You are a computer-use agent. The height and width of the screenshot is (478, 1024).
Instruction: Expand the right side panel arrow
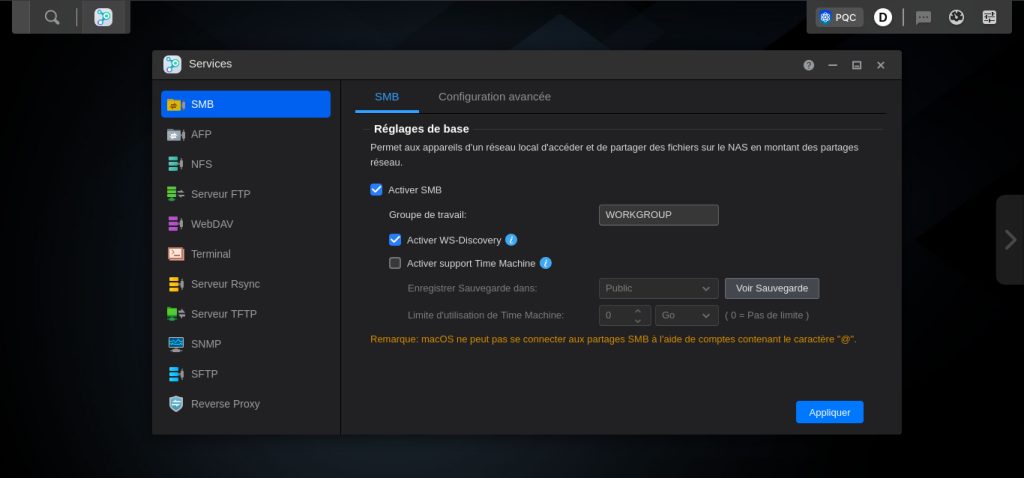pyautogui.click(x=1010, y=240)
